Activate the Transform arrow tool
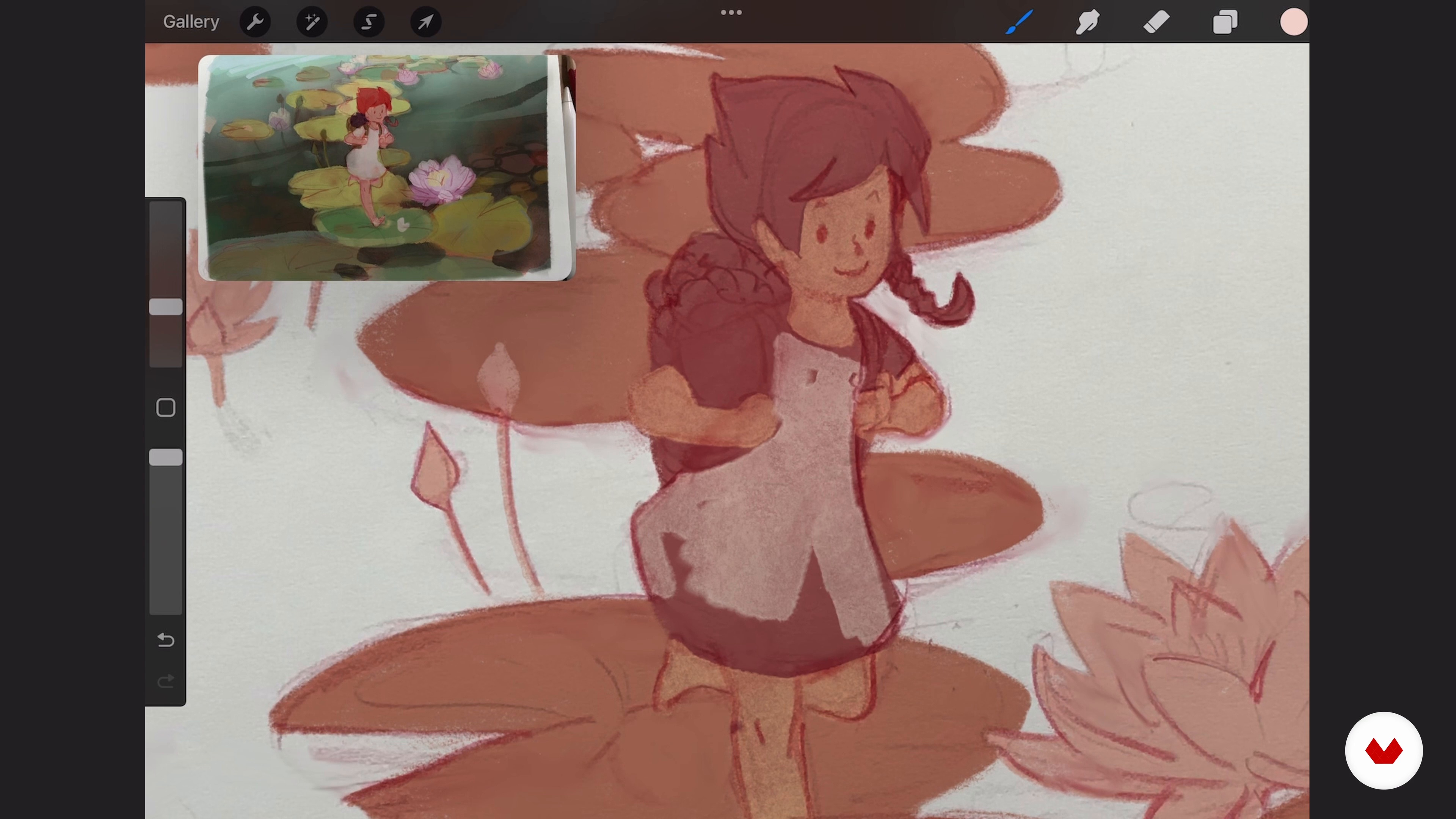The width and height of the screenshot is (1456, 819). click(425, 22)
